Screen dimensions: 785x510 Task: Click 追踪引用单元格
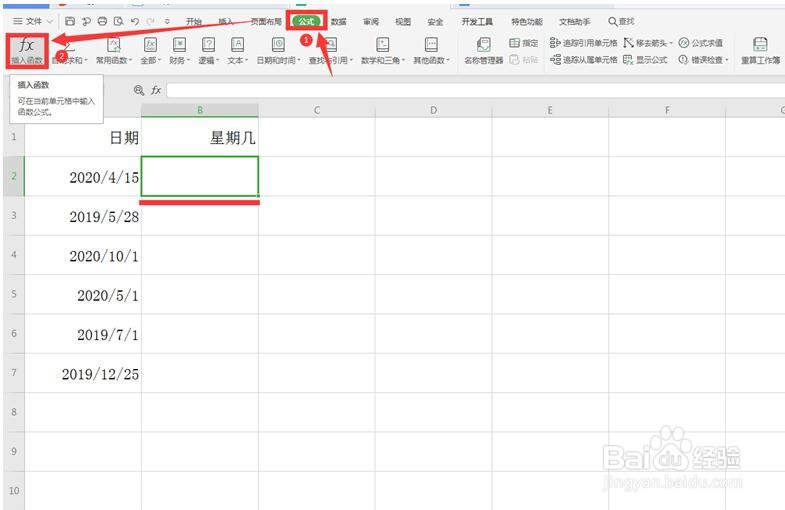point(583,43)
